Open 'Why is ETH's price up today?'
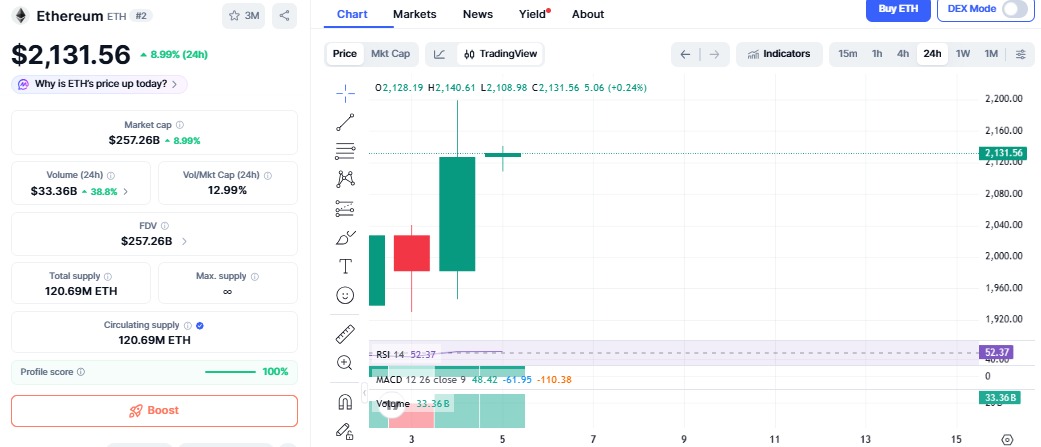Screen dimensions: 1041x447 (x=99, y=84)
